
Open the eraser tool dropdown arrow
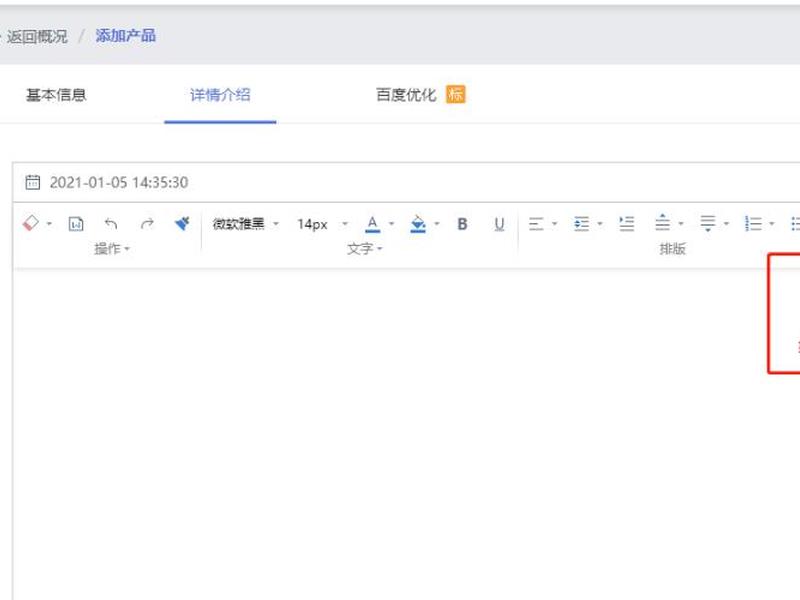point(49,223)
